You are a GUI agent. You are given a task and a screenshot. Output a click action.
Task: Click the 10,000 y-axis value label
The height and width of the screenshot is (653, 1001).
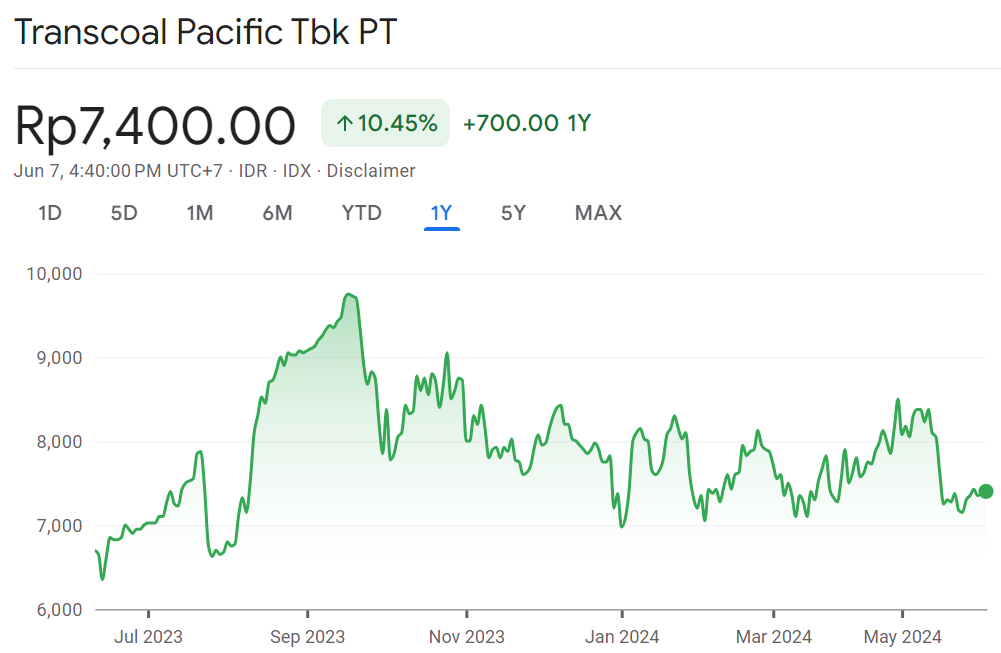[x=56, y=273]
